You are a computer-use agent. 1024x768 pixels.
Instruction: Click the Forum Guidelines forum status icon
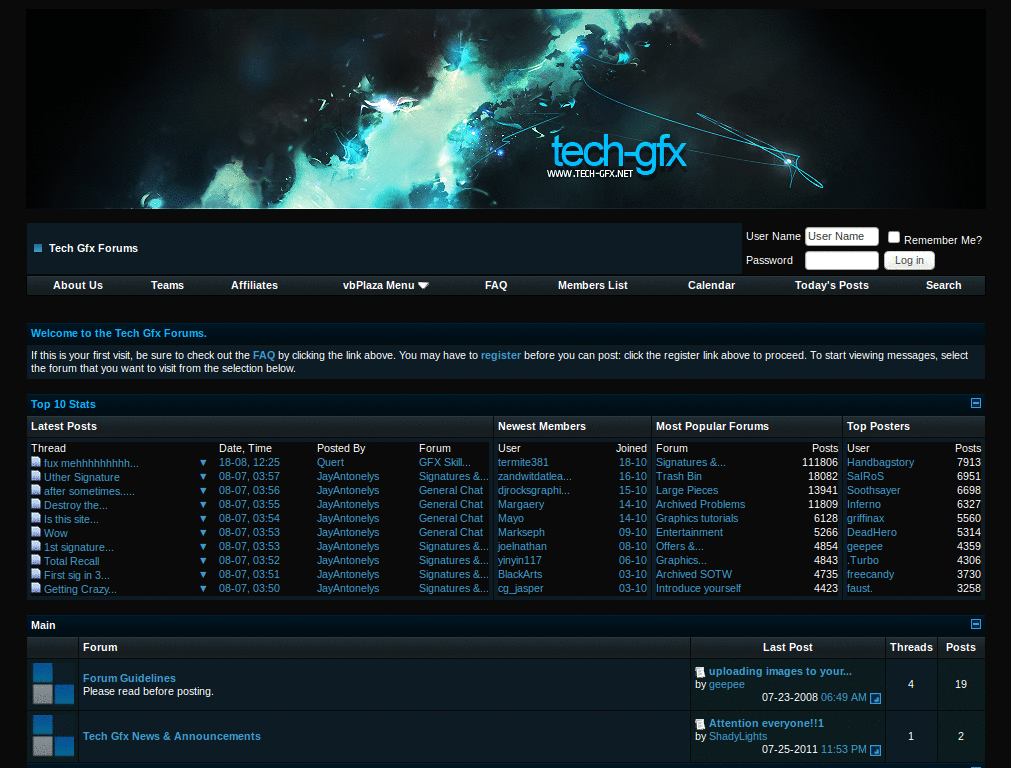[x=52, y=684]
